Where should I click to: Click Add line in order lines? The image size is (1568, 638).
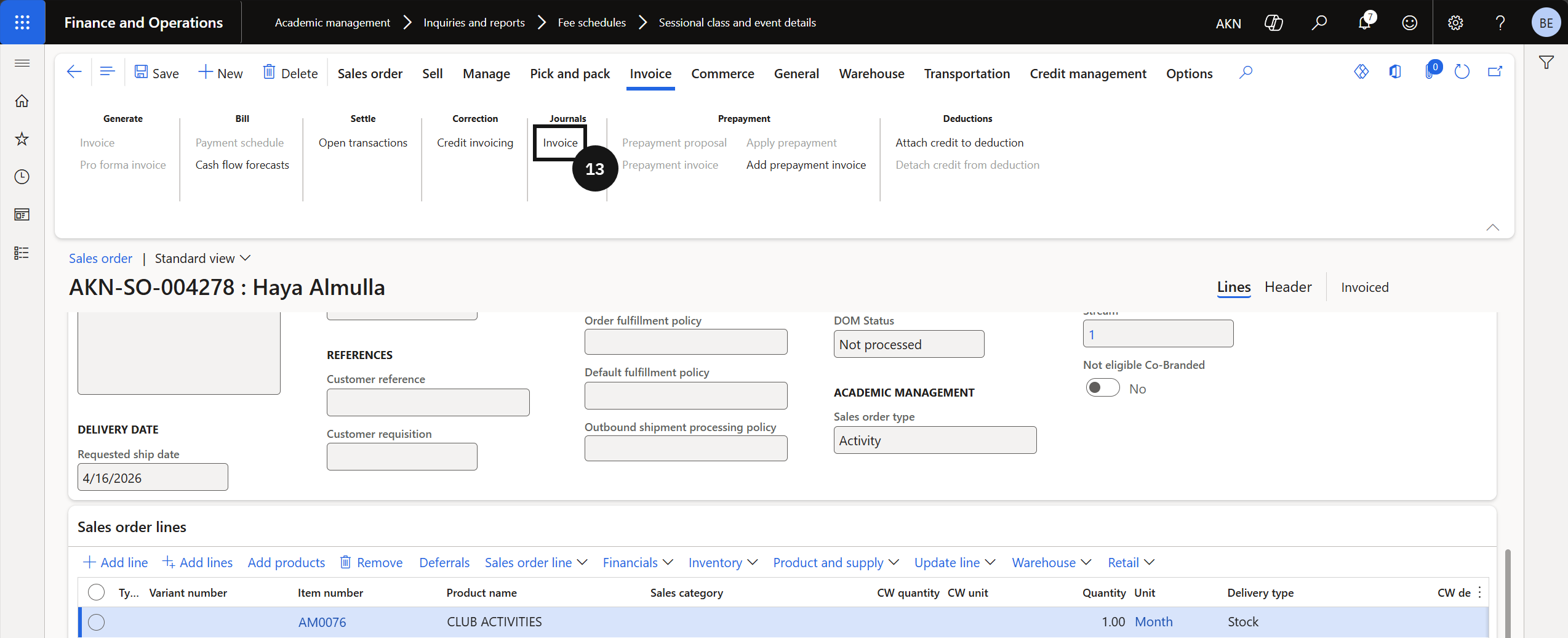tap(116, 562)
